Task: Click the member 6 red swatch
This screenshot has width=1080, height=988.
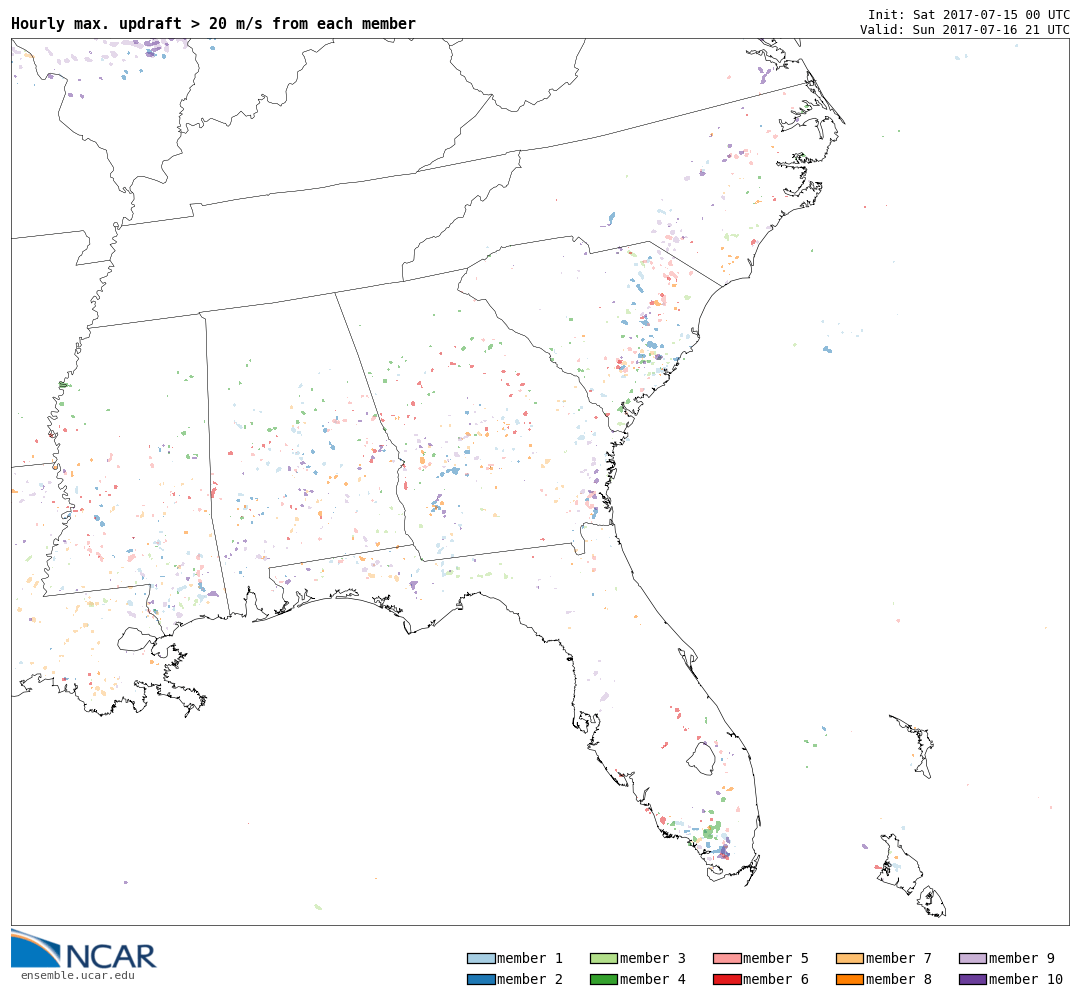Action: click(x=727, y=979)
